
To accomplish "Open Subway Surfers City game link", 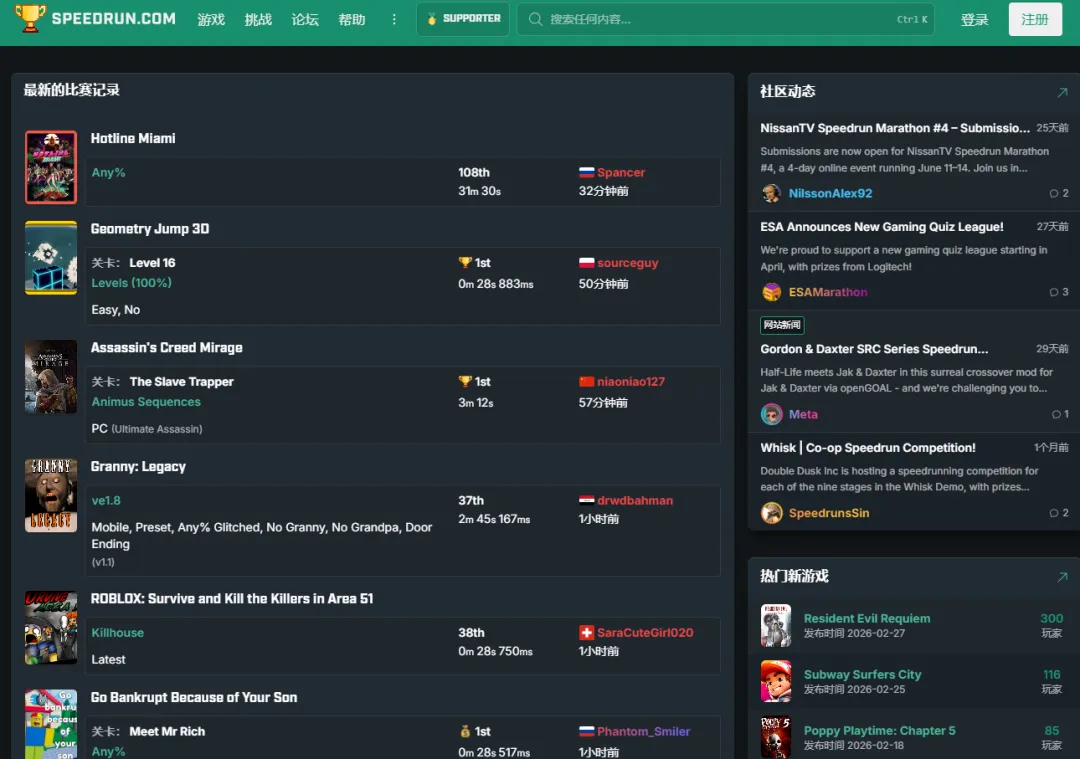I will point(862,674).
